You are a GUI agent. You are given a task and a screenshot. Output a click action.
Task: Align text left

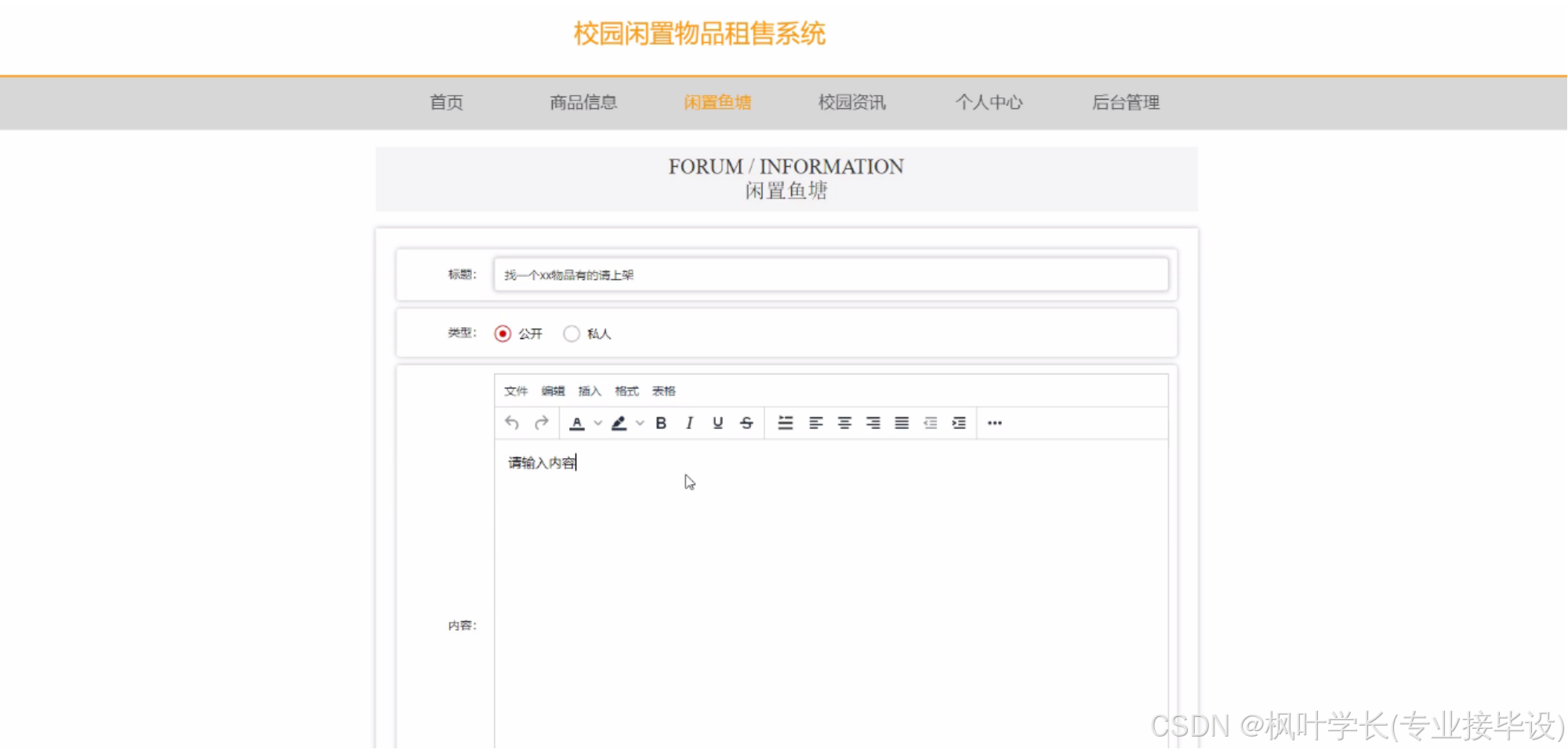tap(815, 423)
